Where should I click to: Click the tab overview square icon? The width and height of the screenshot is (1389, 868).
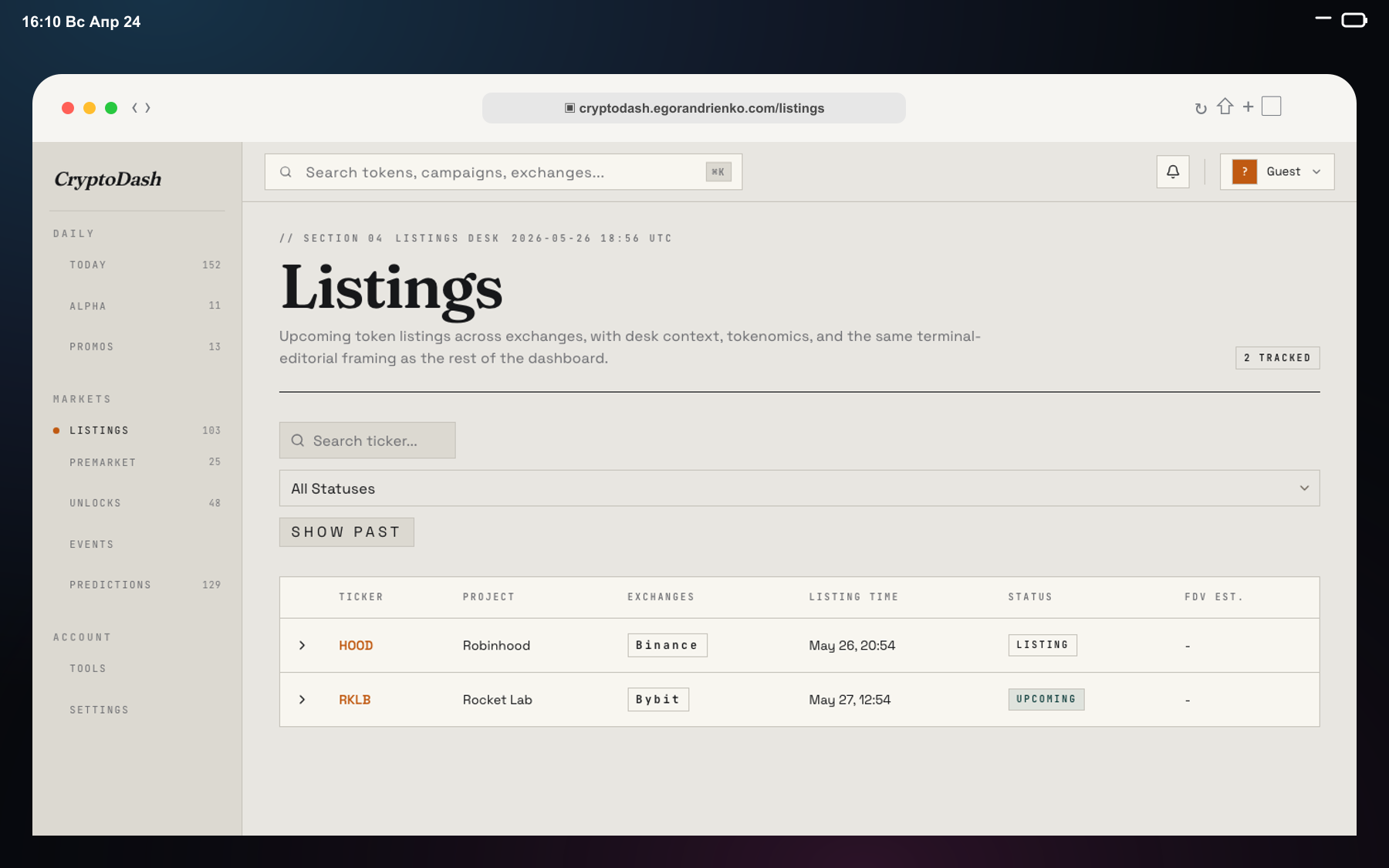(1271, 106)
